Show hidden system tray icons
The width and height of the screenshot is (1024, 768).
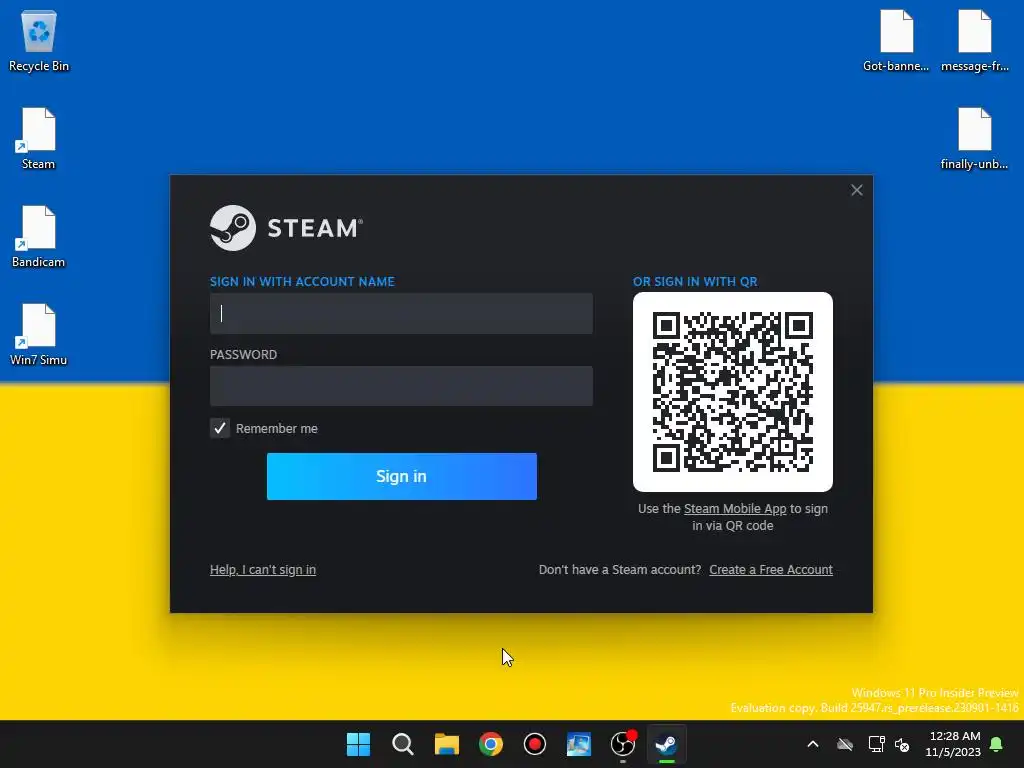[813, 744]
